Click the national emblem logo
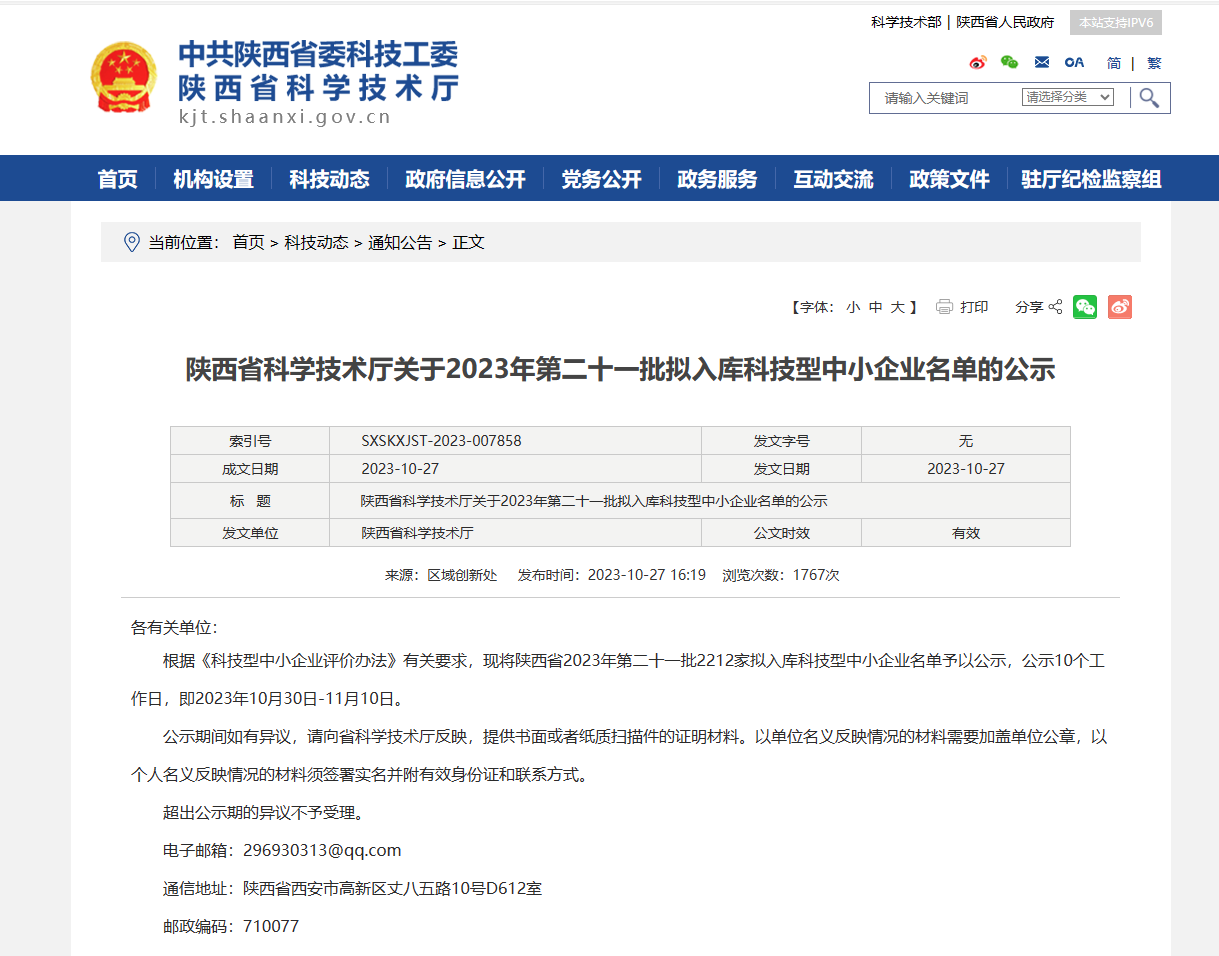1219x956 pixels. tap(123, 78)
